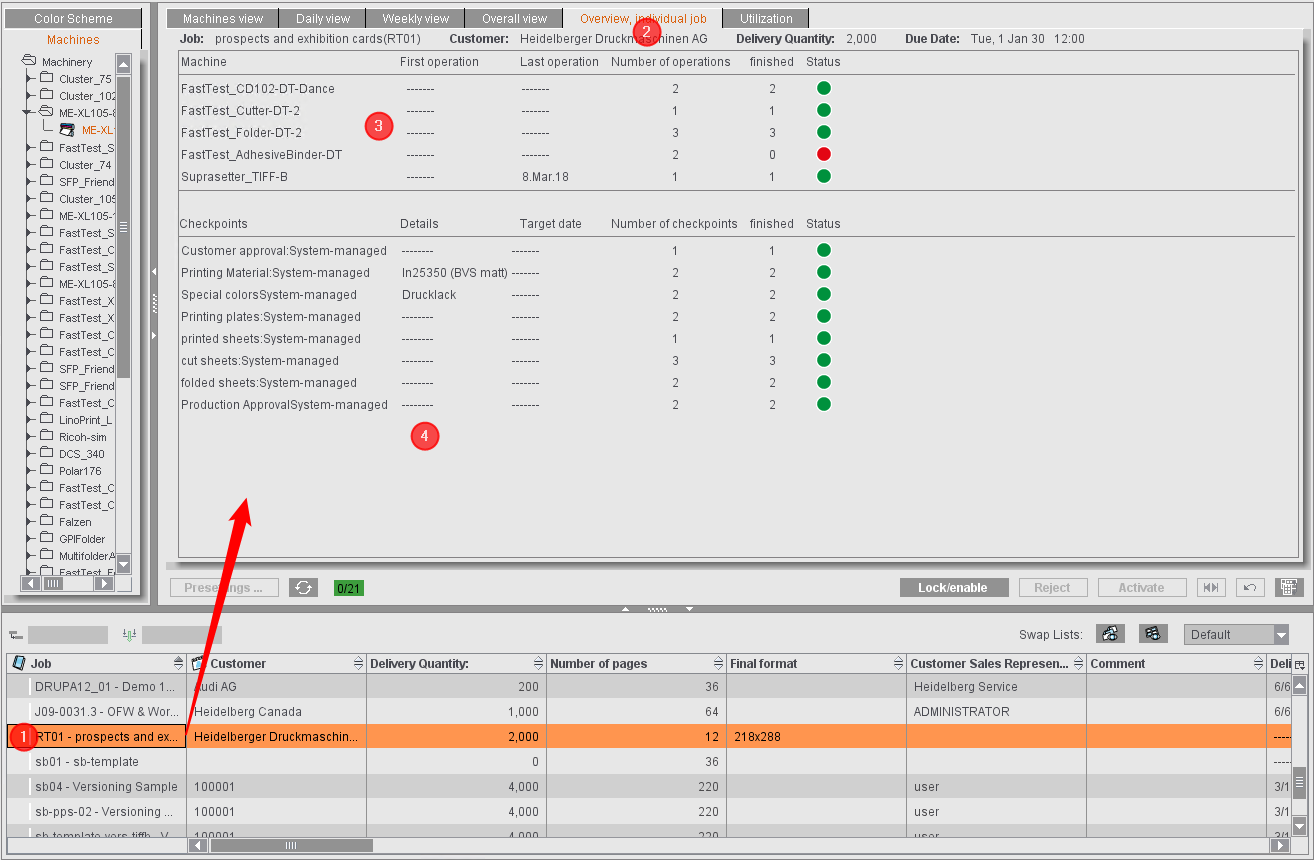Click the green 0/21 progress indicator

349,587
